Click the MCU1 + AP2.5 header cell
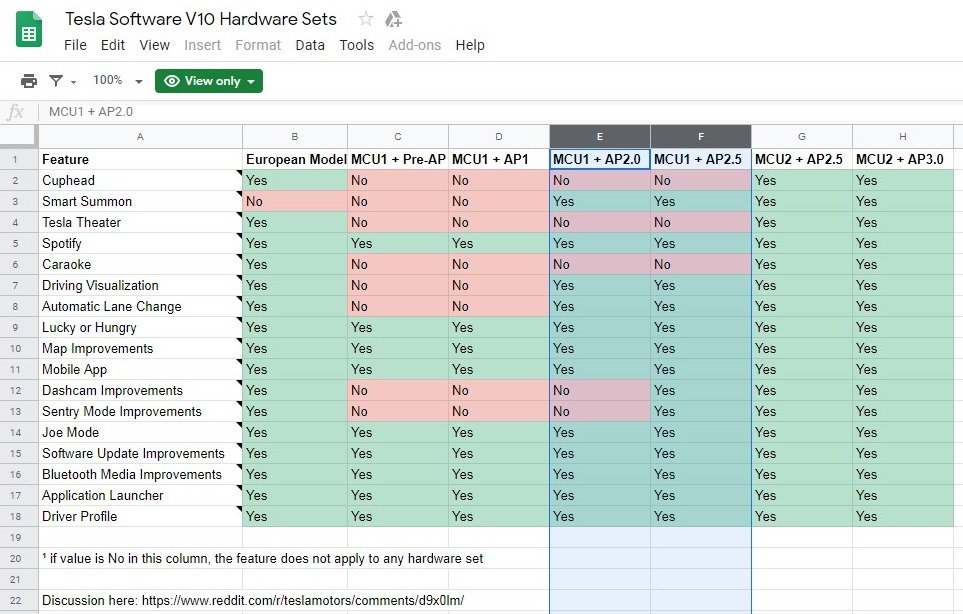 point(701,160)
